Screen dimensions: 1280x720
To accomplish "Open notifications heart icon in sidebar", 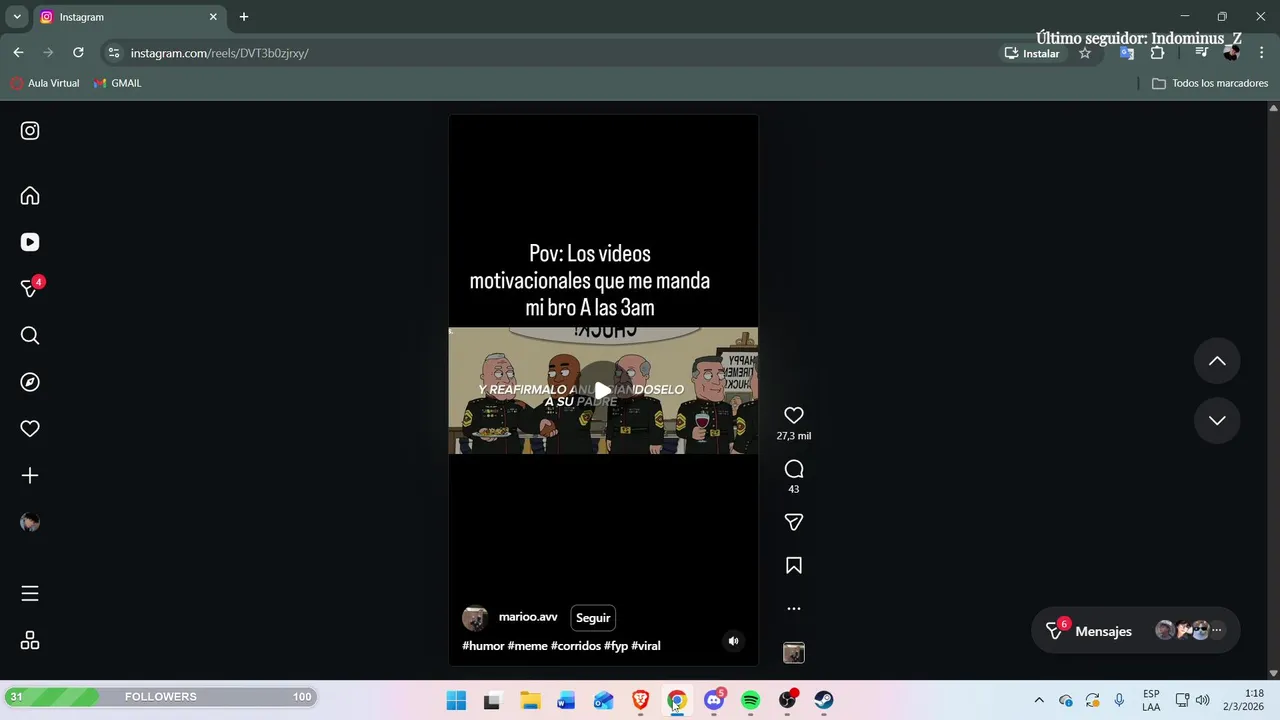I will click(x=30, y=429).
